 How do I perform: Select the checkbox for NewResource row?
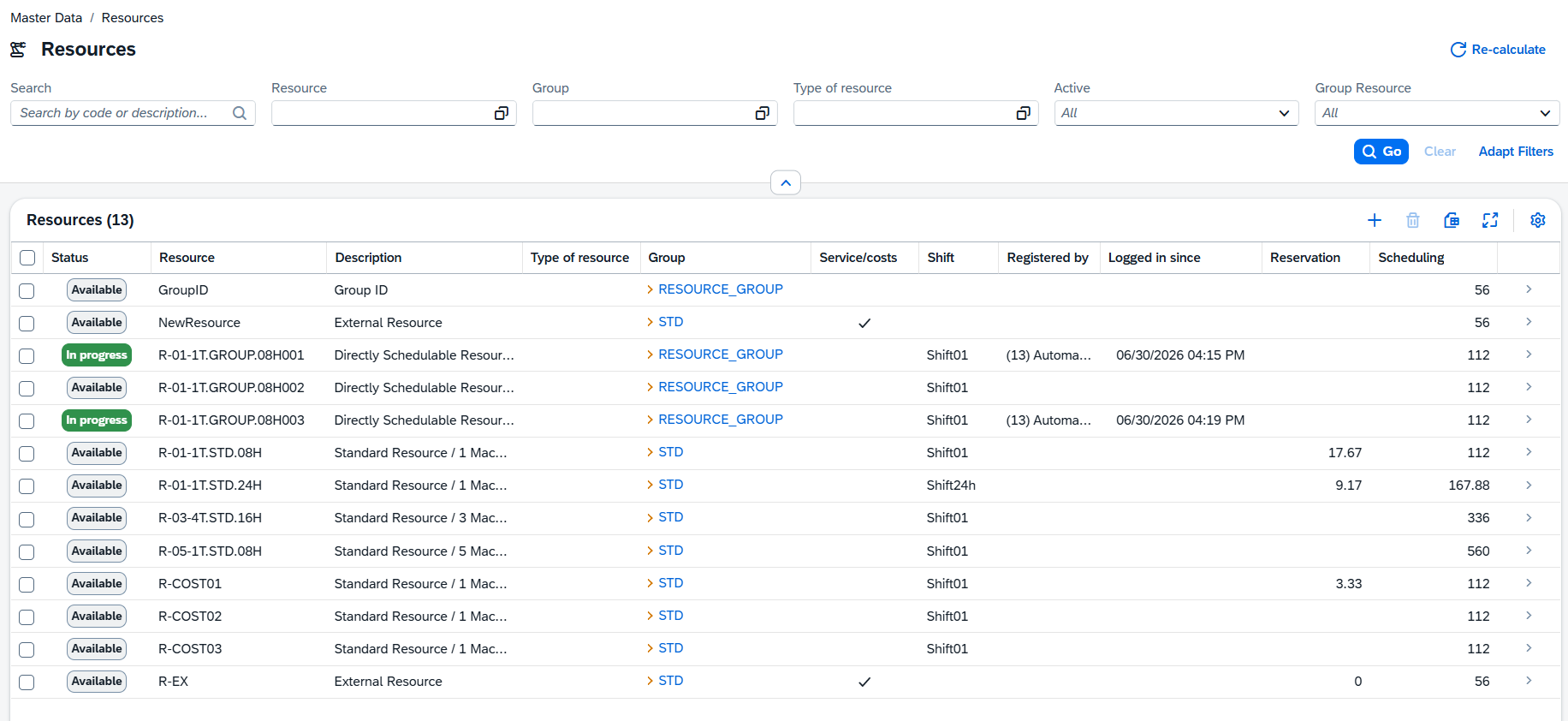point(27,324)
